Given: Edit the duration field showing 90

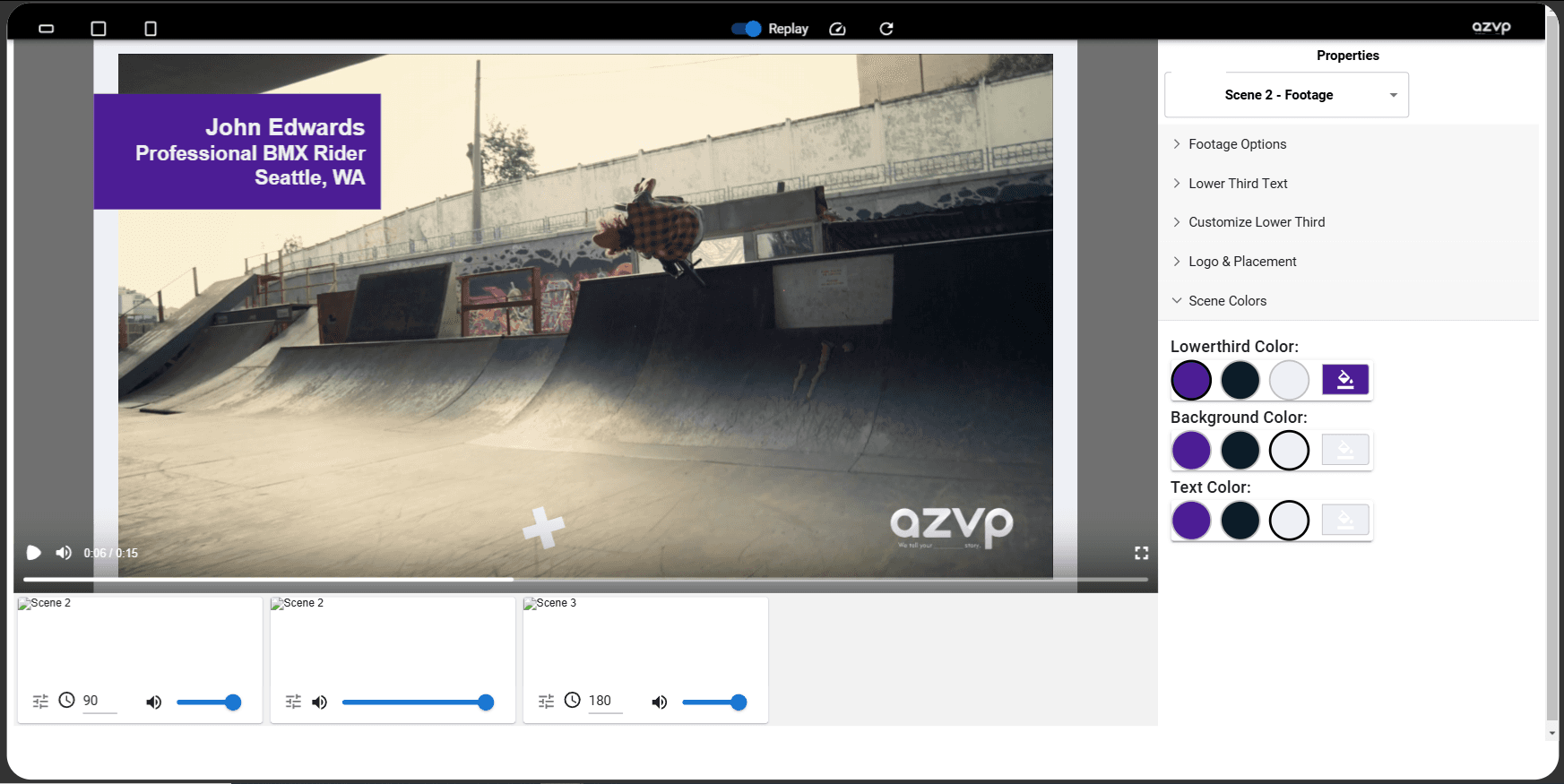Looking at the screenshot, I should [x=99, y=702].
